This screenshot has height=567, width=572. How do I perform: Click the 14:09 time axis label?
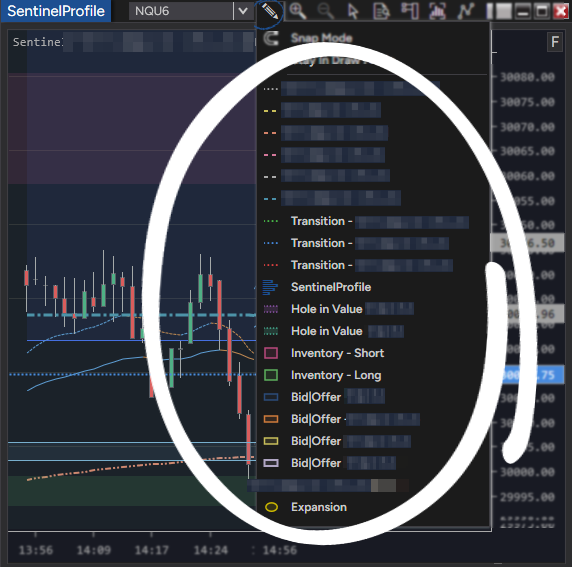pyautogui.click(x=93, y=550)
